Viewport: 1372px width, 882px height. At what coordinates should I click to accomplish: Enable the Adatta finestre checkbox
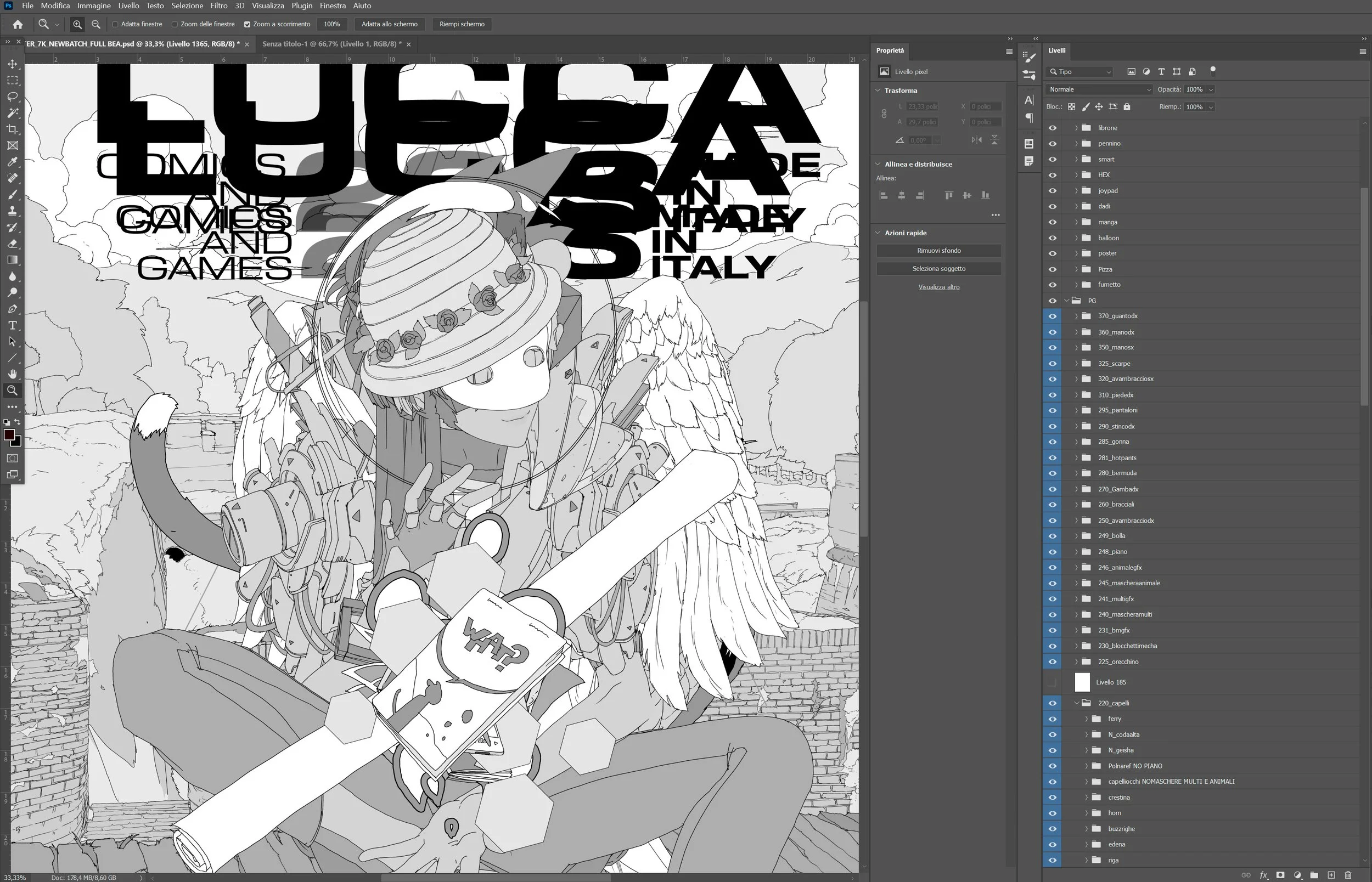115,24
